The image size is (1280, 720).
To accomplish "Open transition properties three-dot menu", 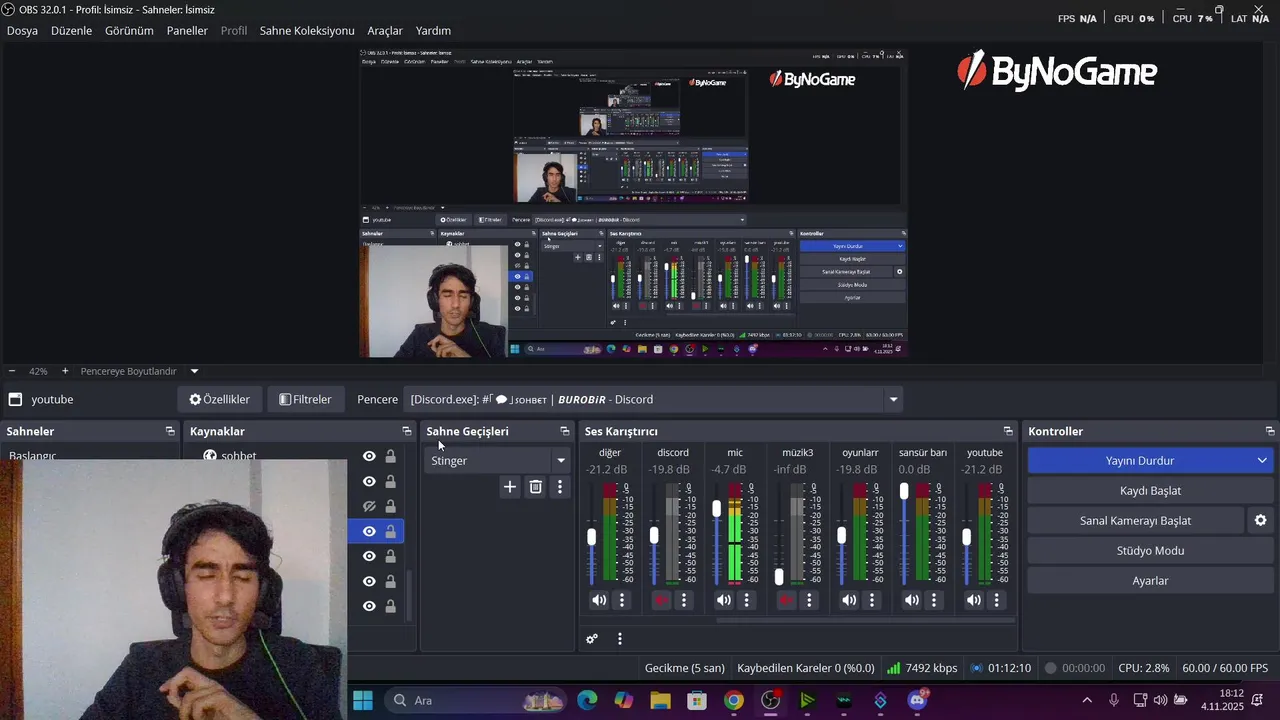I will (560, 487).
